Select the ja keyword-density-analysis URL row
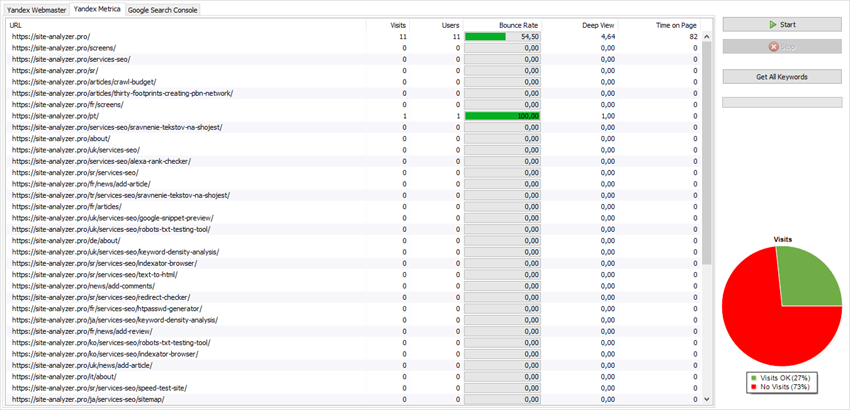This screenshot has width=850, height=410. [x=355, y=320]
